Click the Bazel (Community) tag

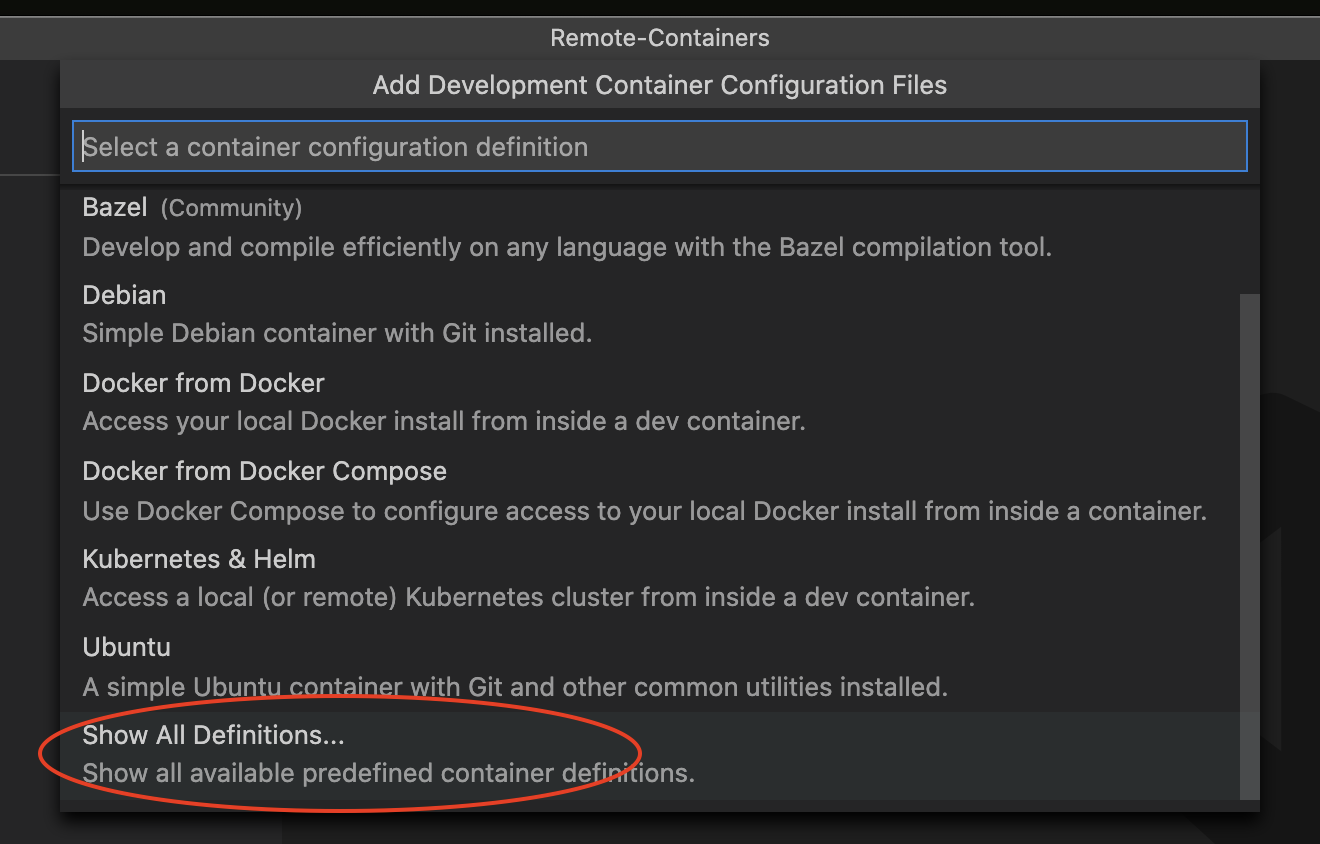pos(231,208)
